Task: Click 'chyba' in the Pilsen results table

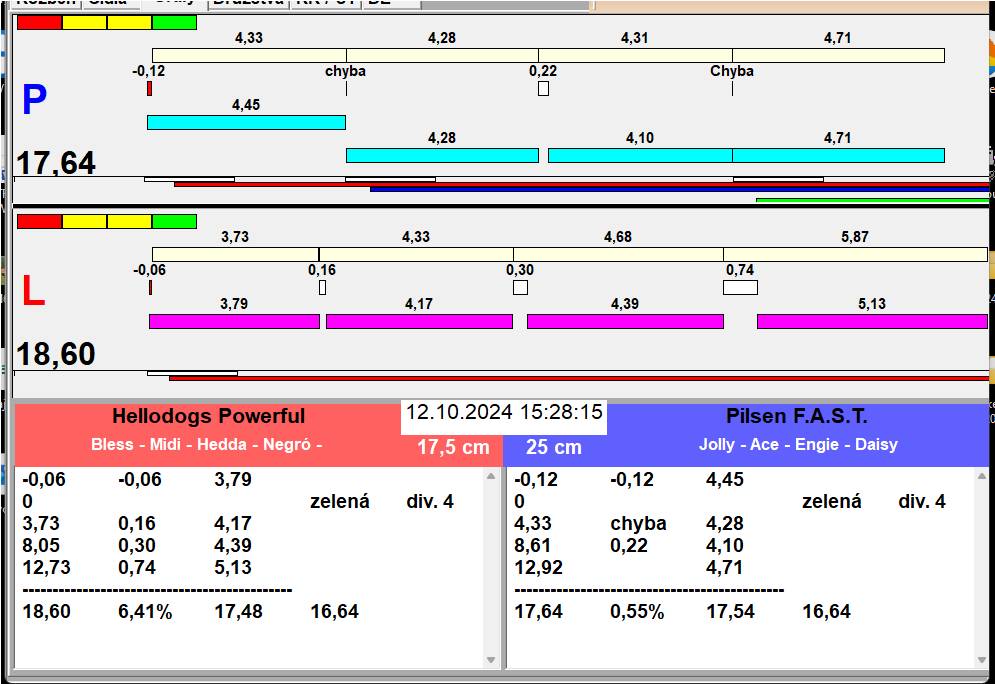Action: click(638, 523)
